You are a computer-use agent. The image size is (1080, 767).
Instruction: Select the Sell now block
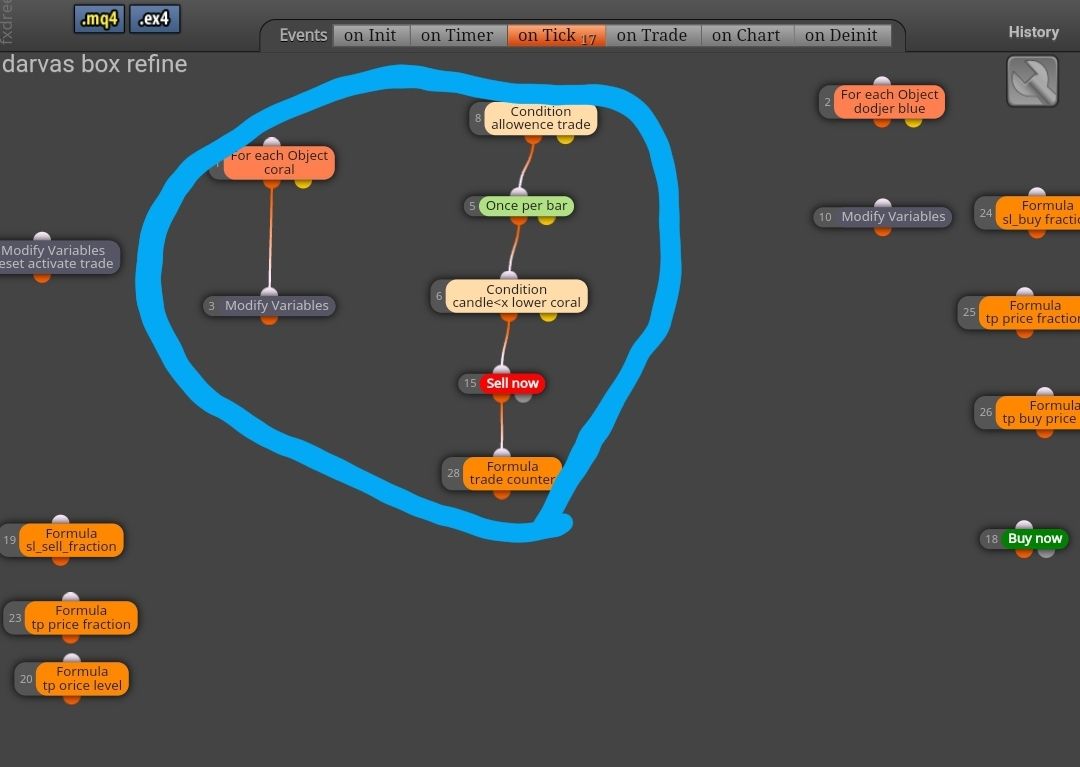point(512,384)
